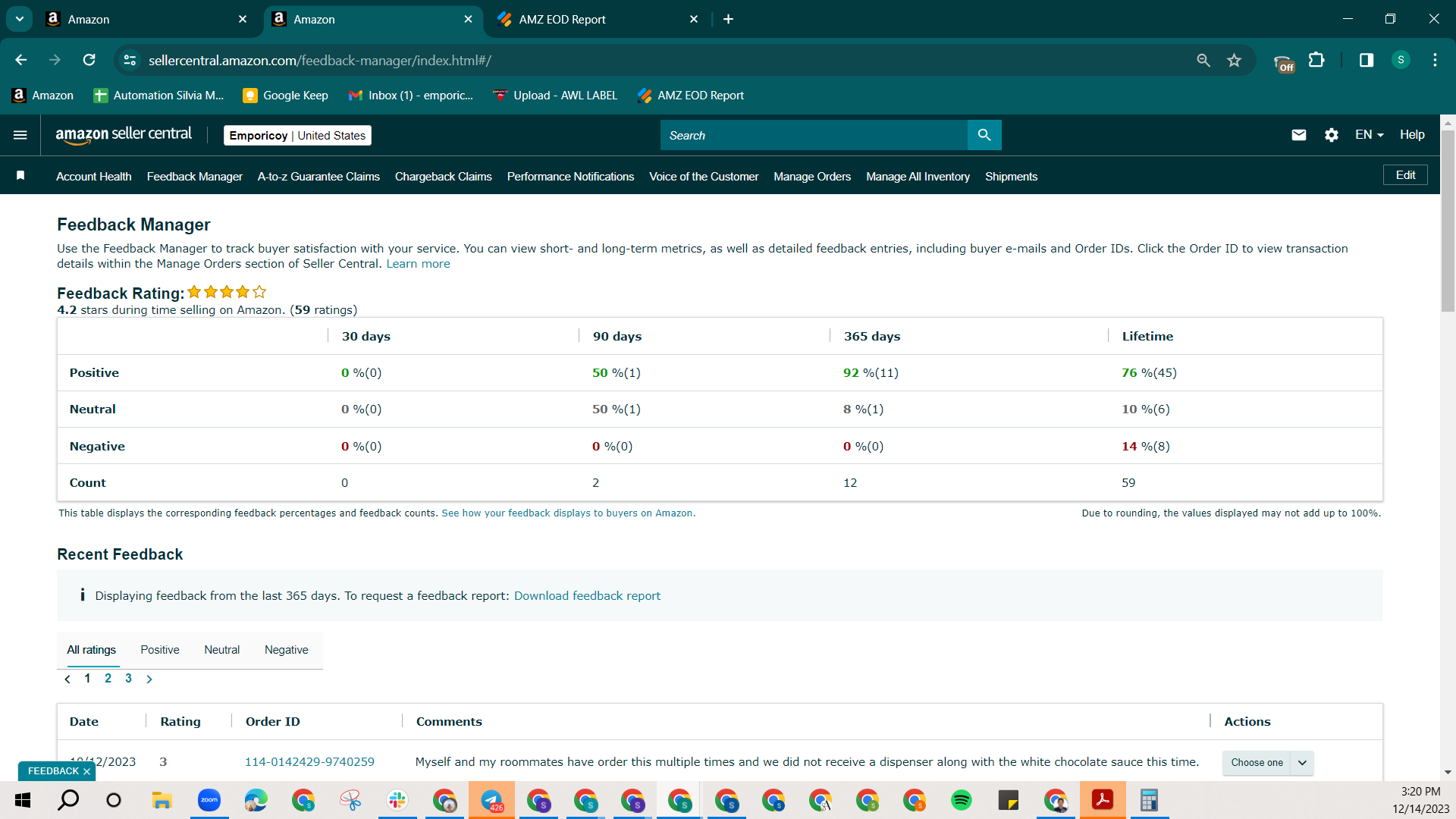Open the Chrome profile avatar
1456x819 pixels.
pyautogui.click(x=1401, y=60)
